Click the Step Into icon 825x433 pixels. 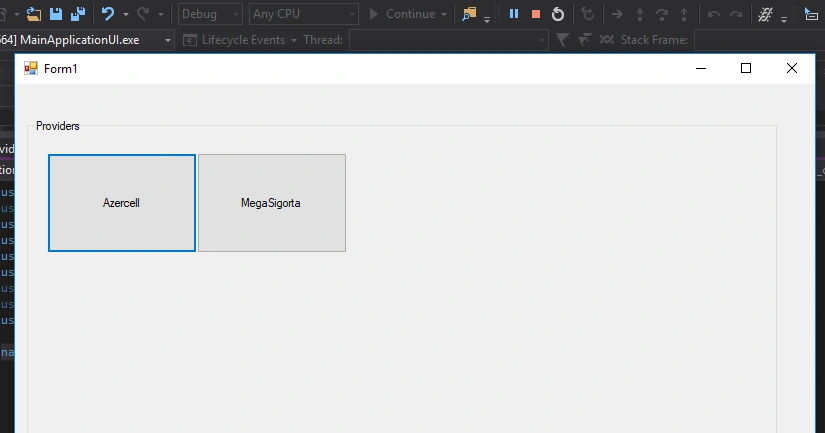tap(640, 14)
